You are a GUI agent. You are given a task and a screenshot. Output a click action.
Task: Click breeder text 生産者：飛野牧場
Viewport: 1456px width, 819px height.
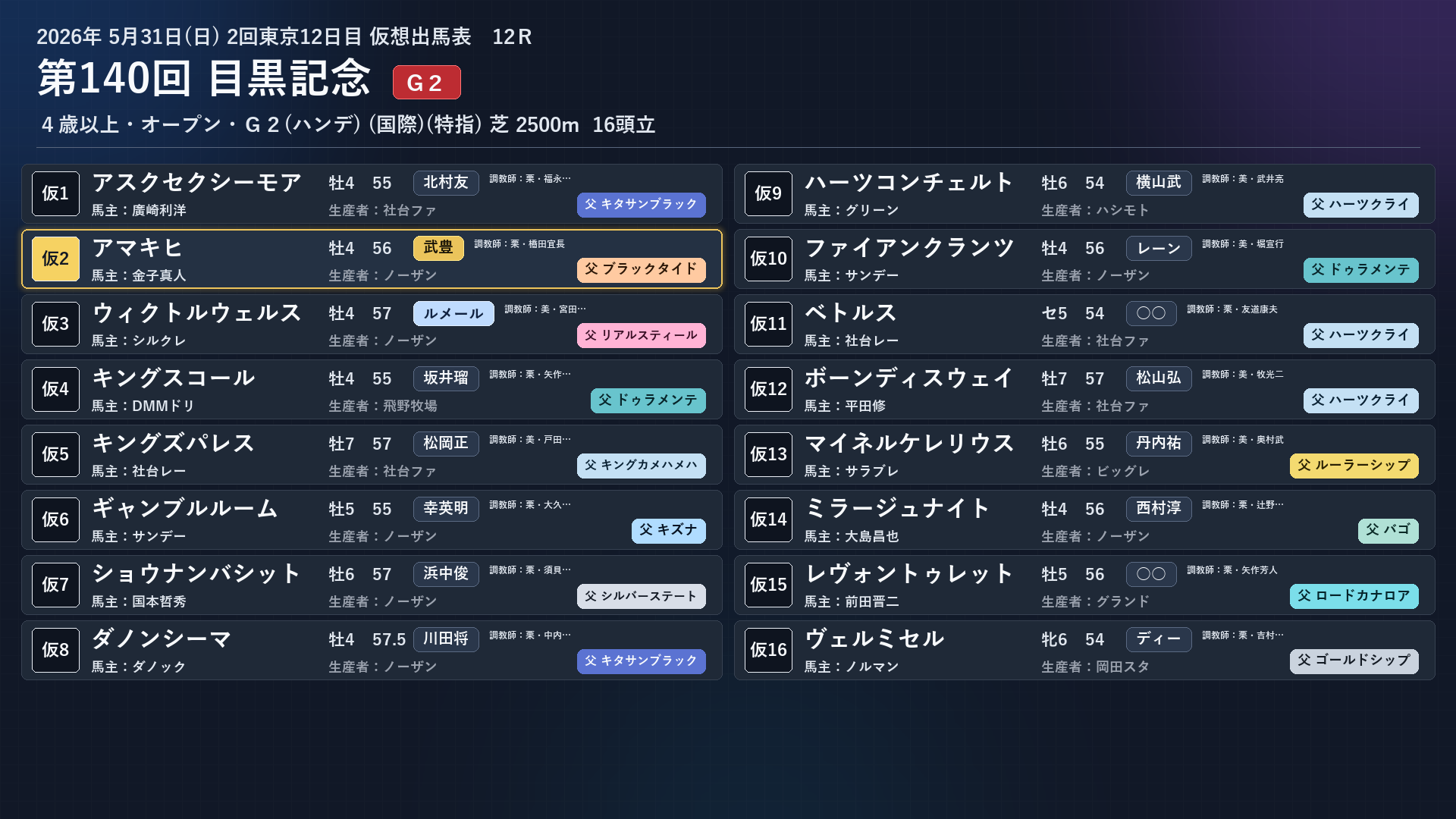click(383, 406)
